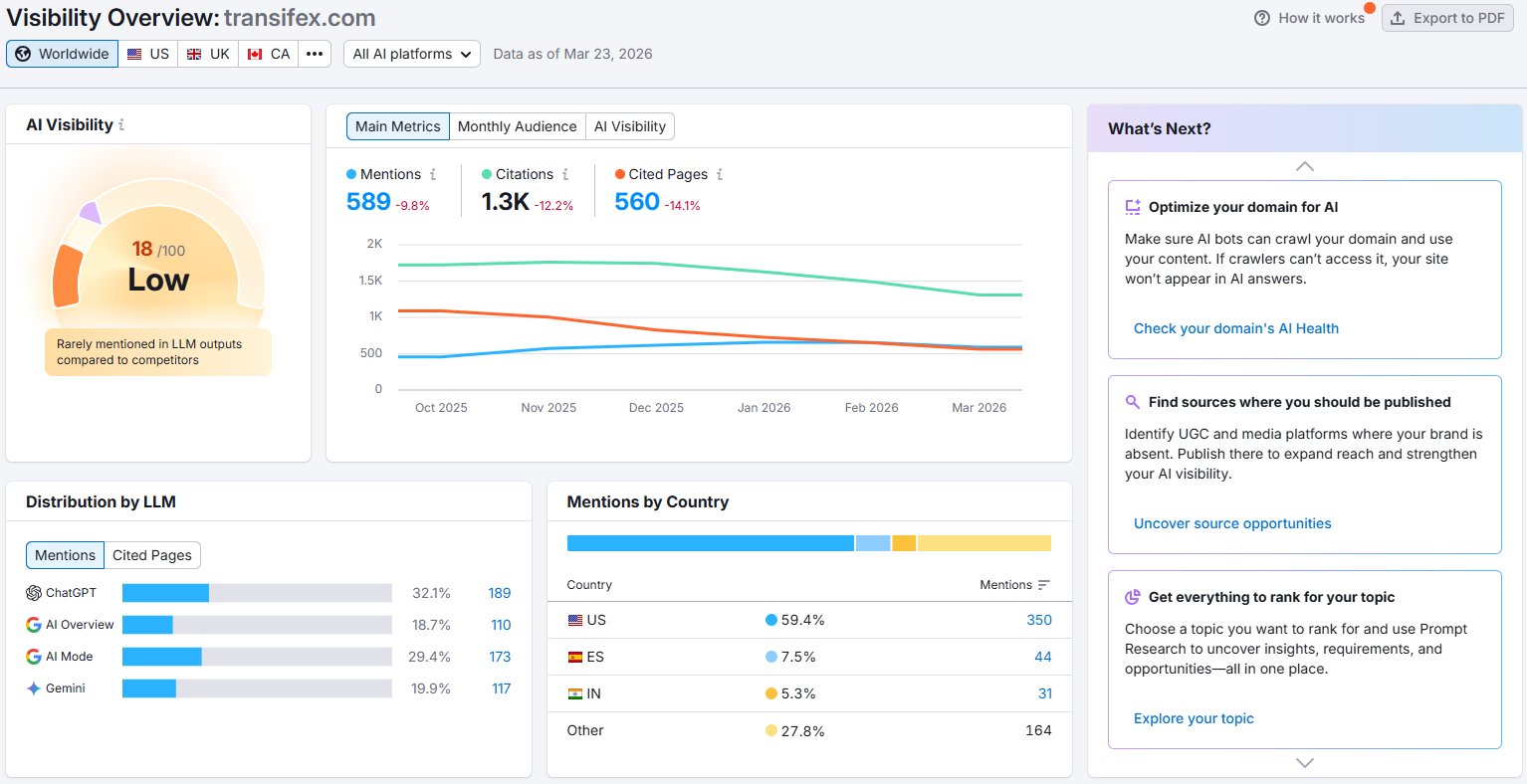Viewport: 1527px width, 784px height.
Task: Click the ChatGPT blue distribution bar
Action: (x=165, y=593)
